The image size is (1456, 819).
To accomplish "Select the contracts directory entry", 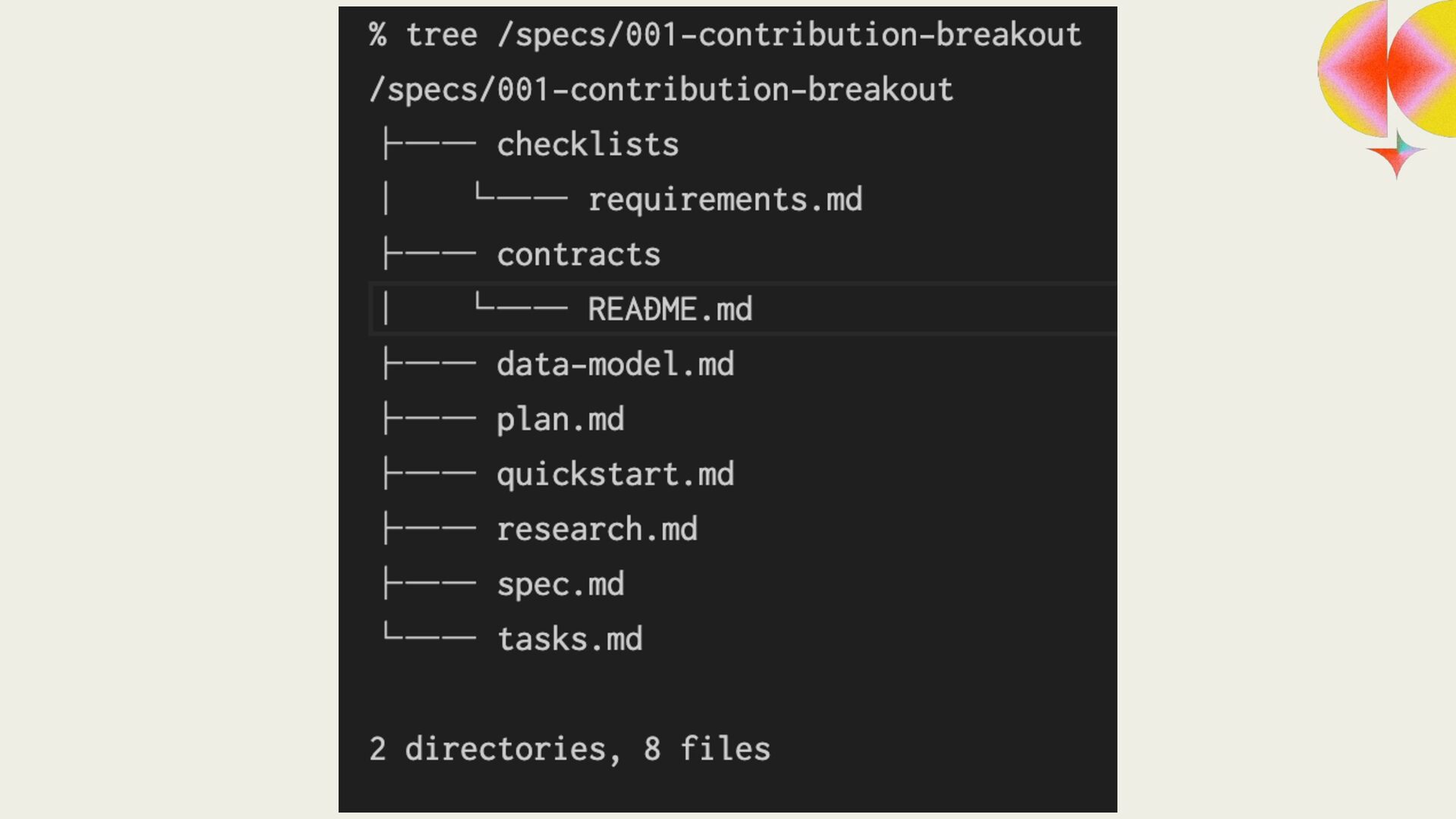I will click(x=579, y=254).
